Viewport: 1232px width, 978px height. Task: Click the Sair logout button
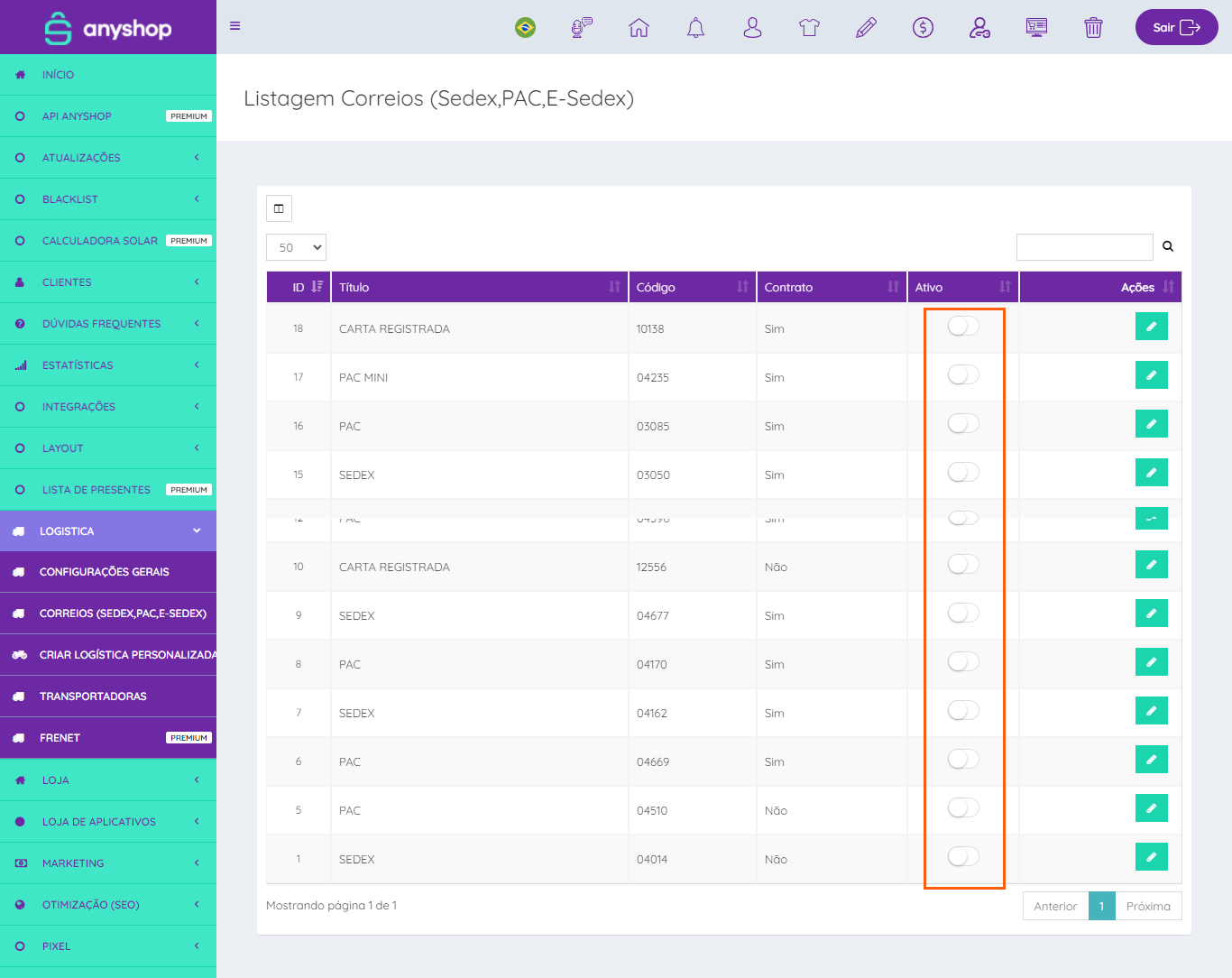[1176, 27]
